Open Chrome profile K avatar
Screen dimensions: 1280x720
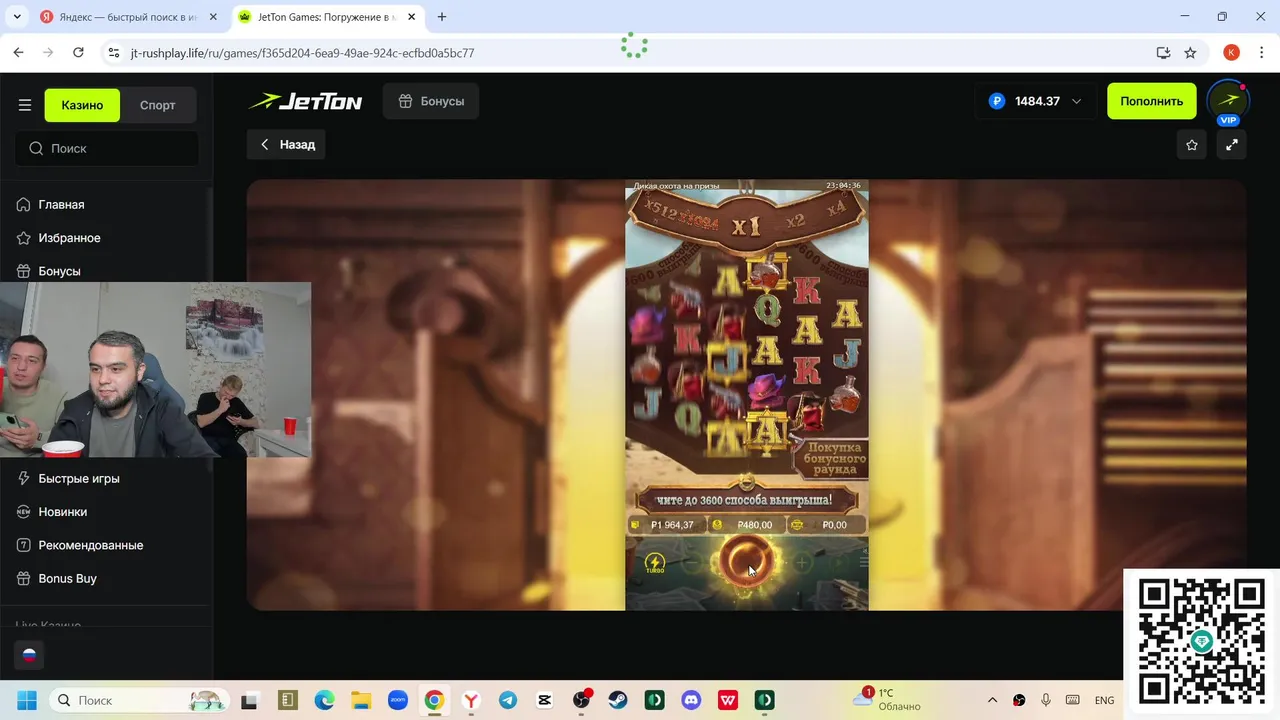(1231, 53)
